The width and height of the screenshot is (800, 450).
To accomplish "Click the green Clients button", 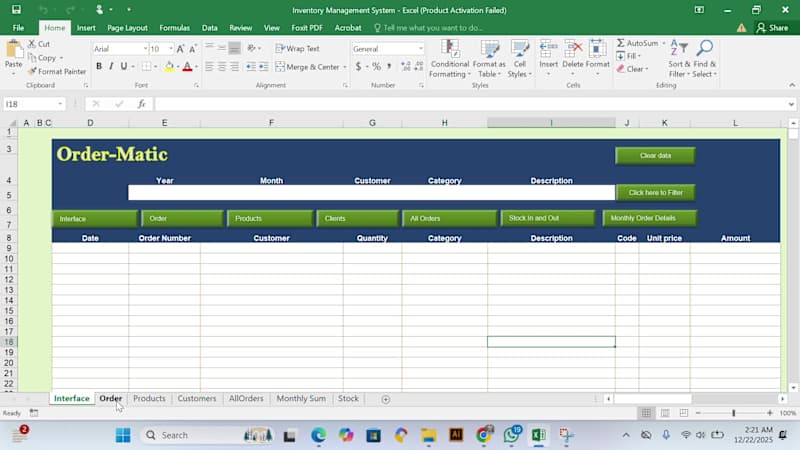I will (x=357, y=218).
